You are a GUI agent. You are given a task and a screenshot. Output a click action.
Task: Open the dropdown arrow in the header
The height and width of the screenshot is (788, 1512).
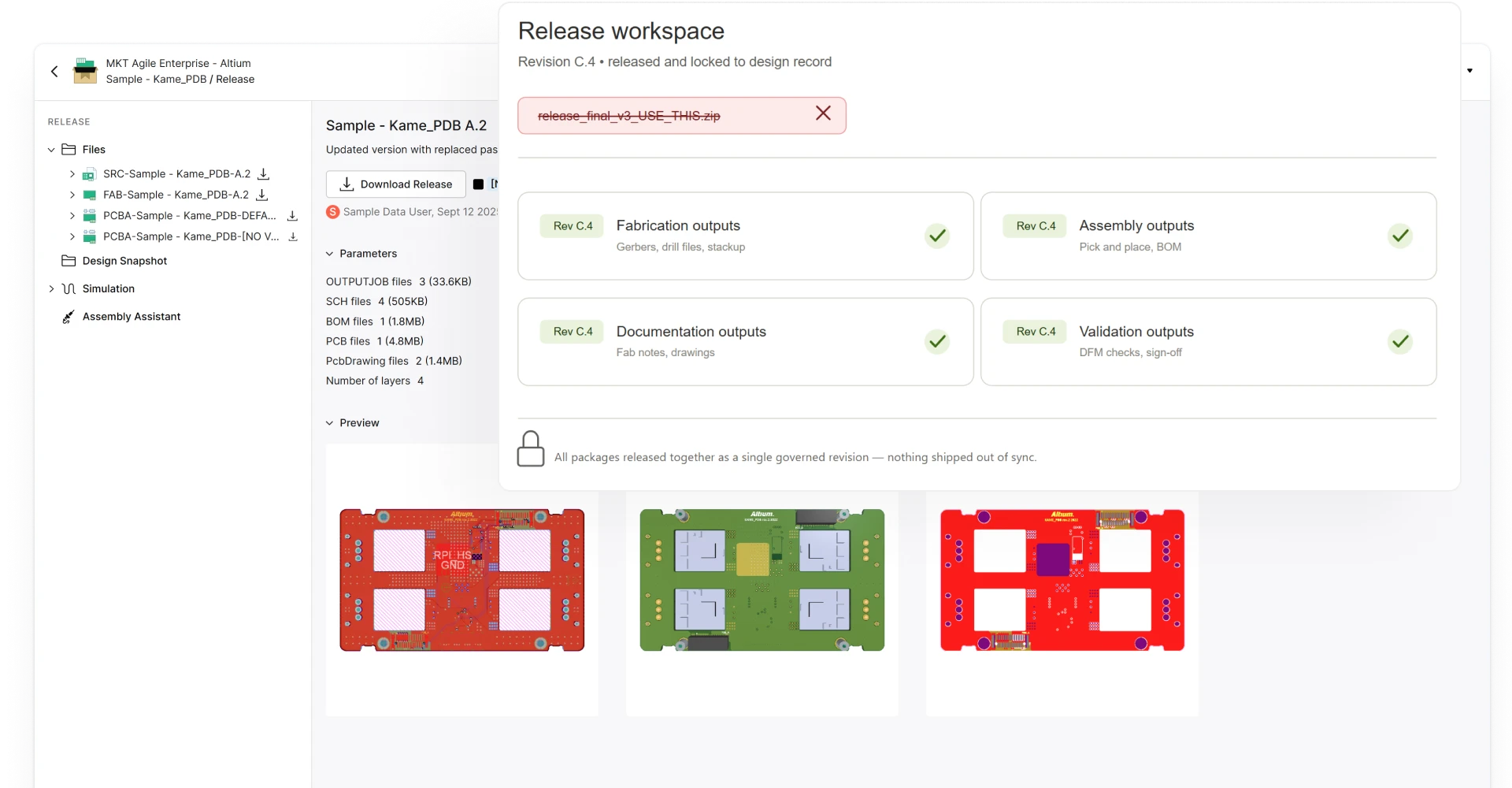pos(1469,71)
